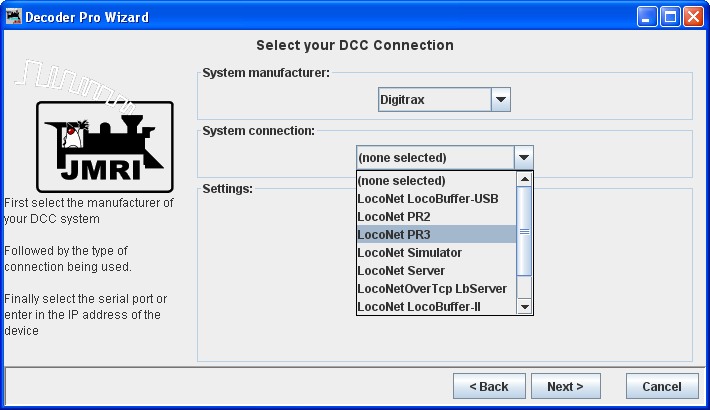This screenshot has height=410, width=710.
Task: Go to the previous step with Back
Action: (489, 386)
